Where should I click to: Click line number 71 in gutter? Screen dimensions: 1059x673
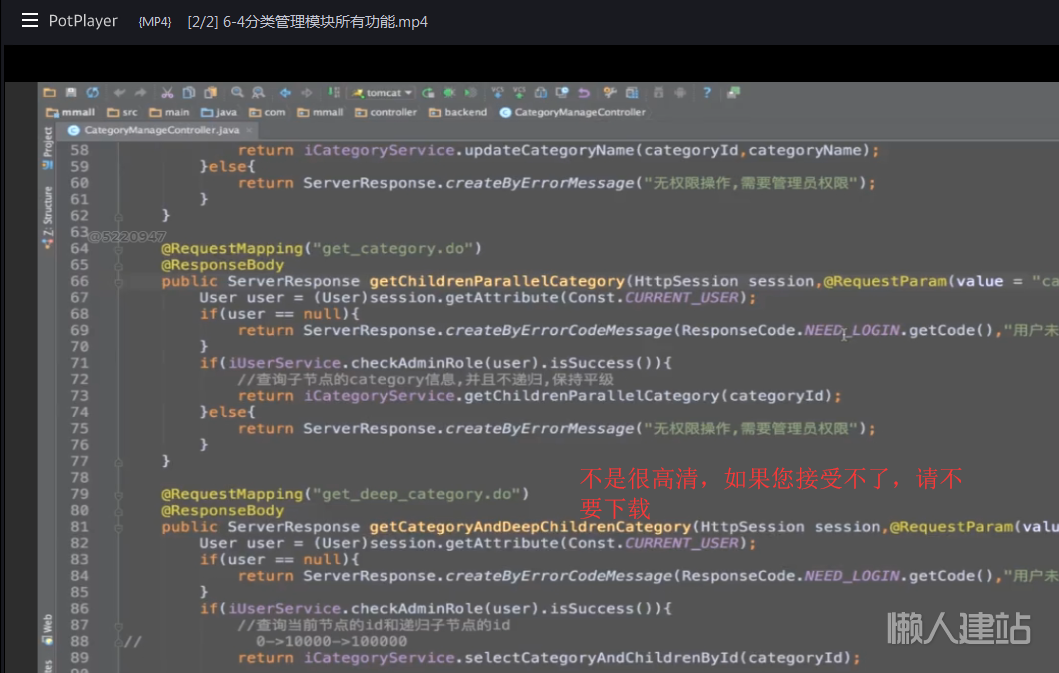tap(80, 363)
